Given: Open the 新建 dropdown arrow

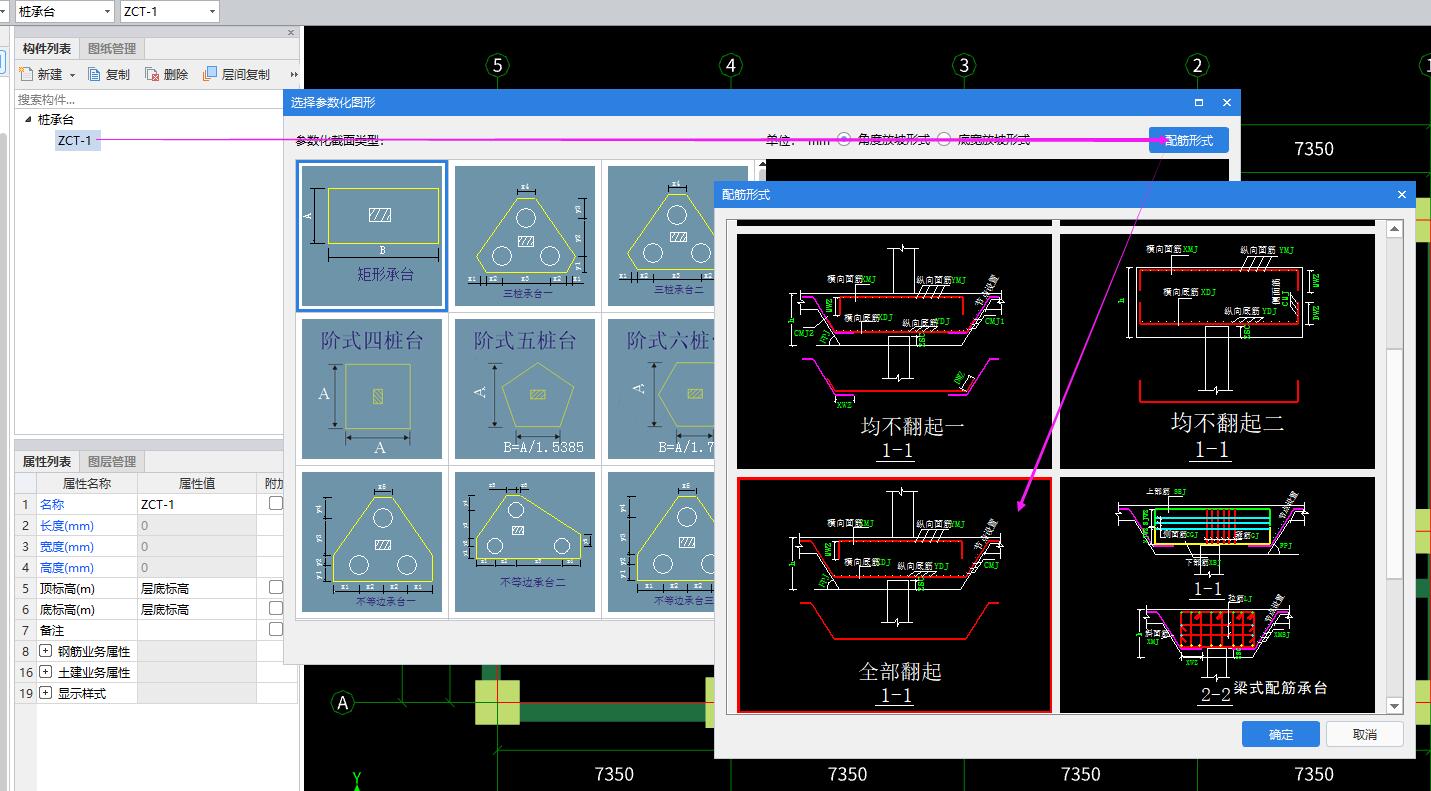Looking at the screenshot, I should [x=73, y=75].
